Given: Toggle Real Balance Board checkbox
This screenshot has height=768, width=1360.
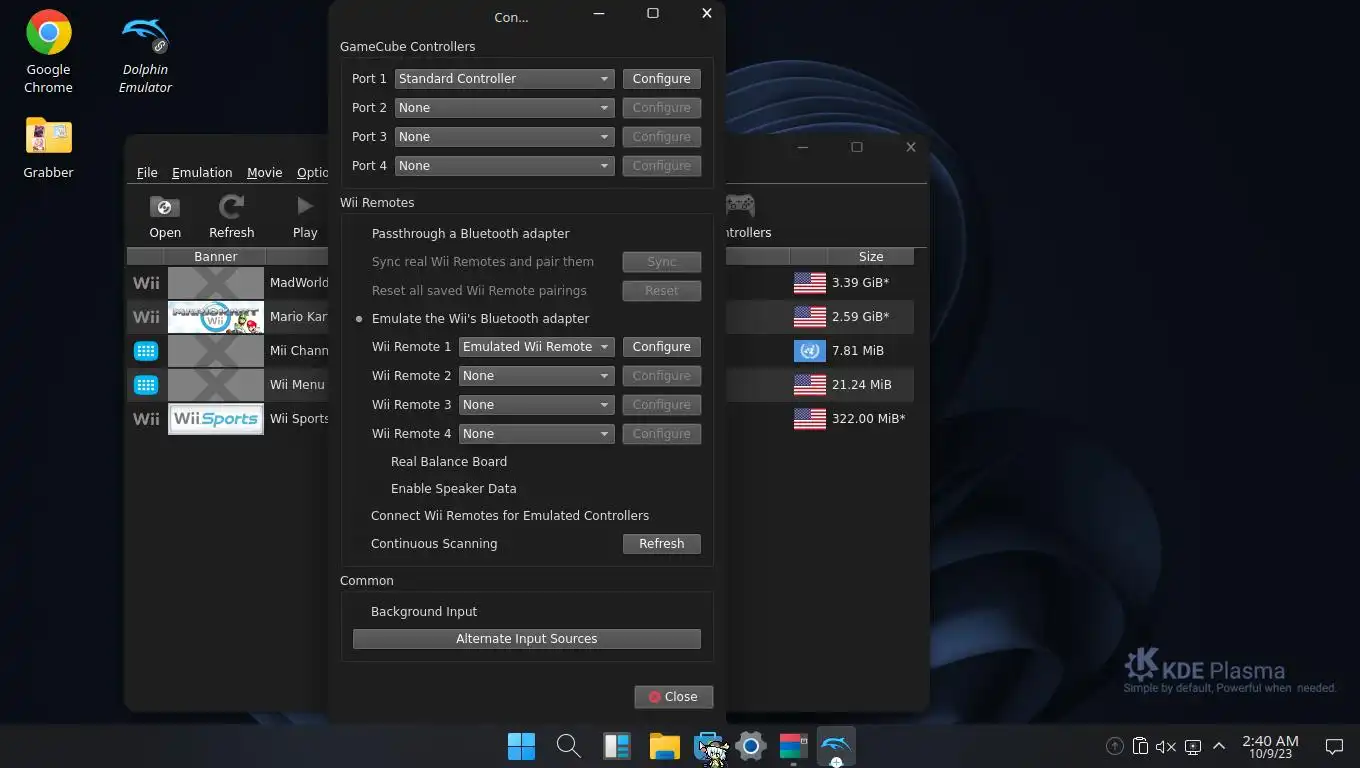Looking at the screenshot, I should click(x=440, y=461).
